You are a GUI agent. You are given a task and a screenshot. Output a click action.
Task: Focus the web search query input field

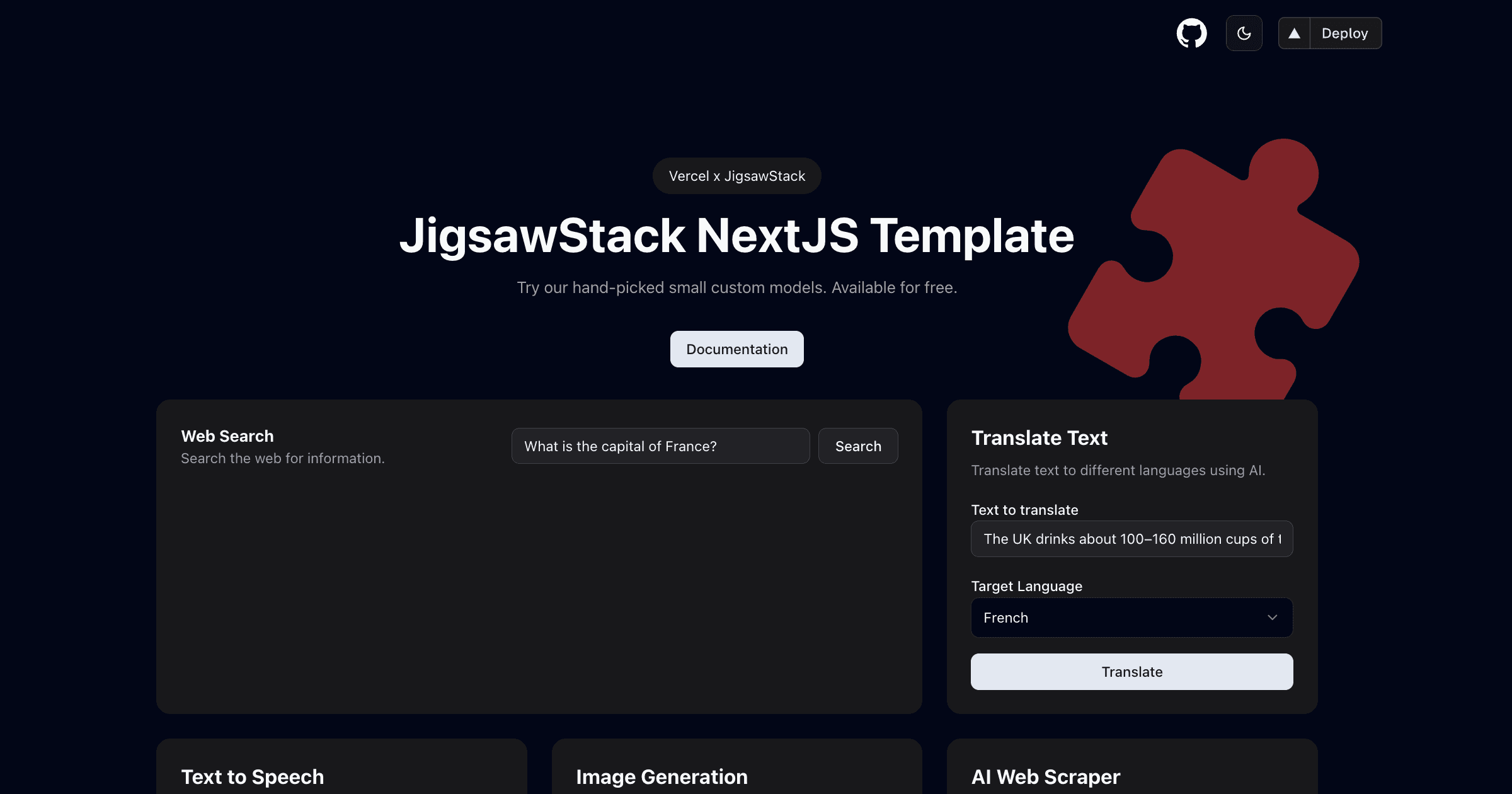pyautogui.click(x=660, y=446)
